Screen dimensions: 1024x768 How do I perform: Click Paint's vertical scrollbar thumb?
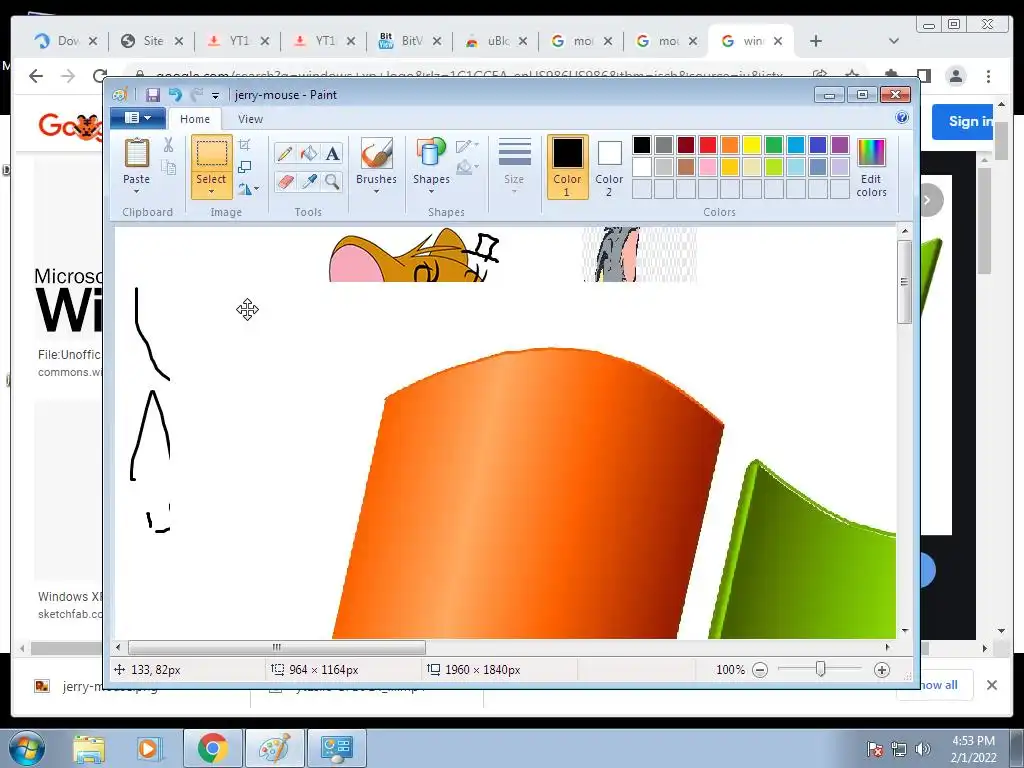click(x=904, y=282)
